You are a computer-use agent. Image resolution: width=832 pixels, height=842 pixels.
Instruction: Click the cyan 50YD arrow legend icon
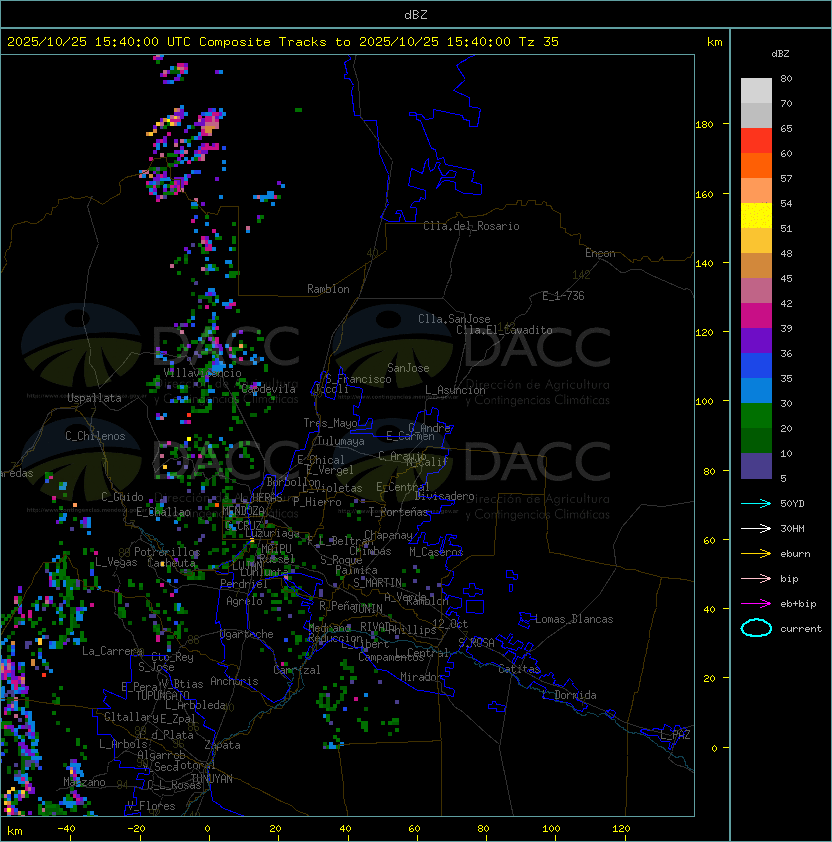(756, 504)
